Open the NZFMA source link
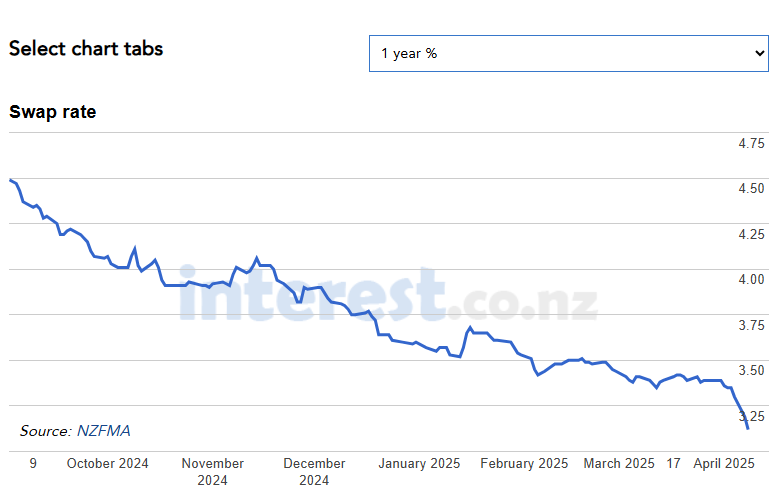This screenshot has width=782, height=485. pos(104,431)
